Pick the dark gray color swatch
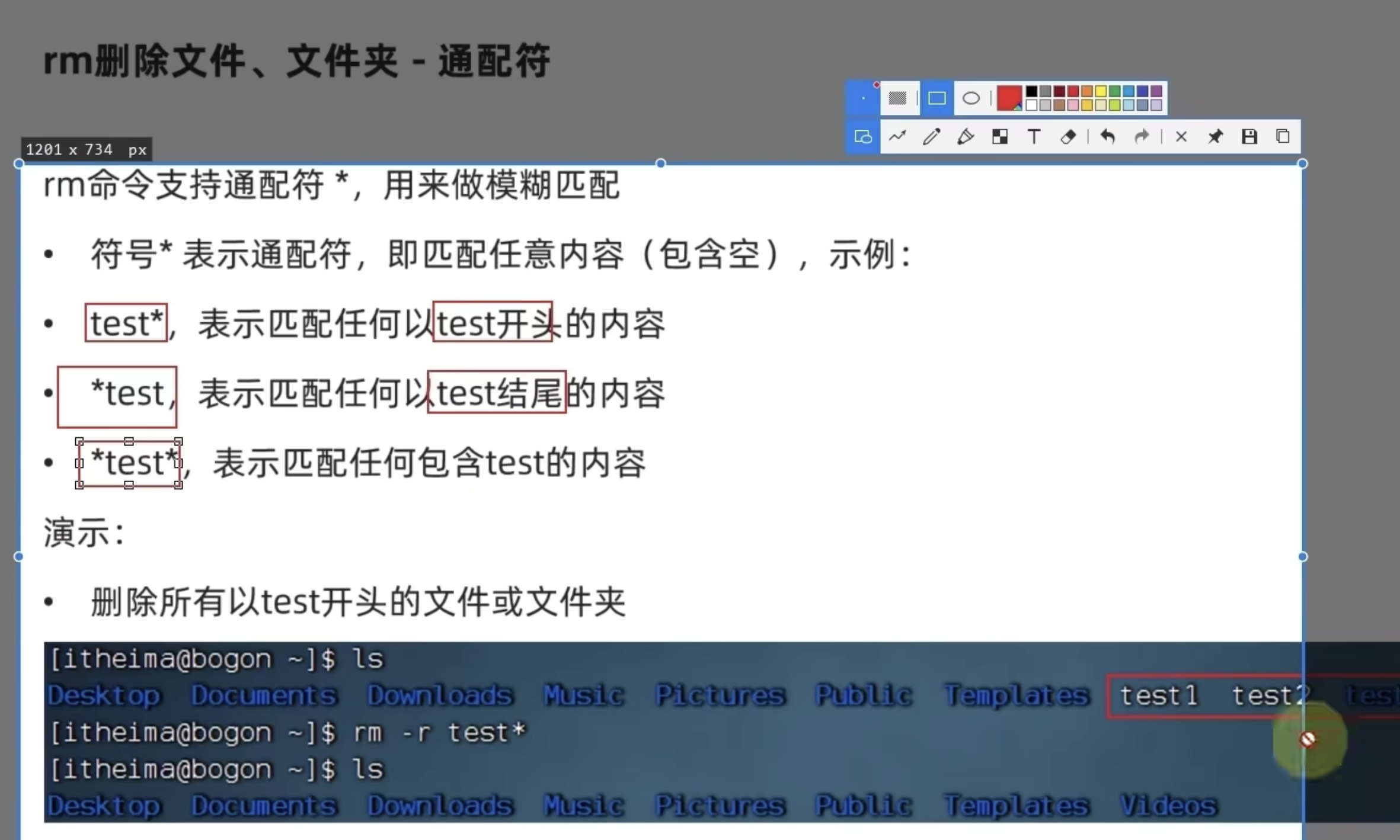 click(x=1045, y=91)
